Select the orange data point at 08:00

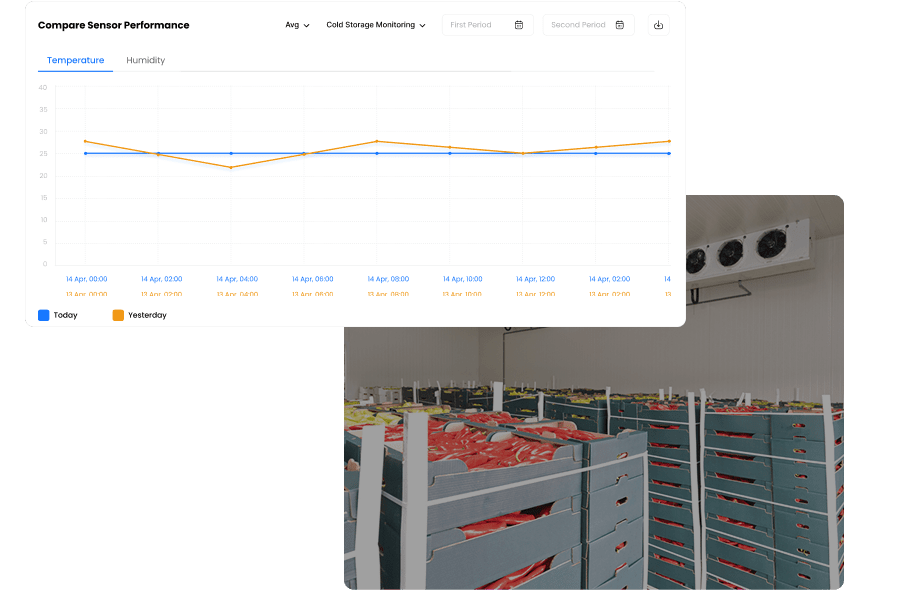click(377, 141)
